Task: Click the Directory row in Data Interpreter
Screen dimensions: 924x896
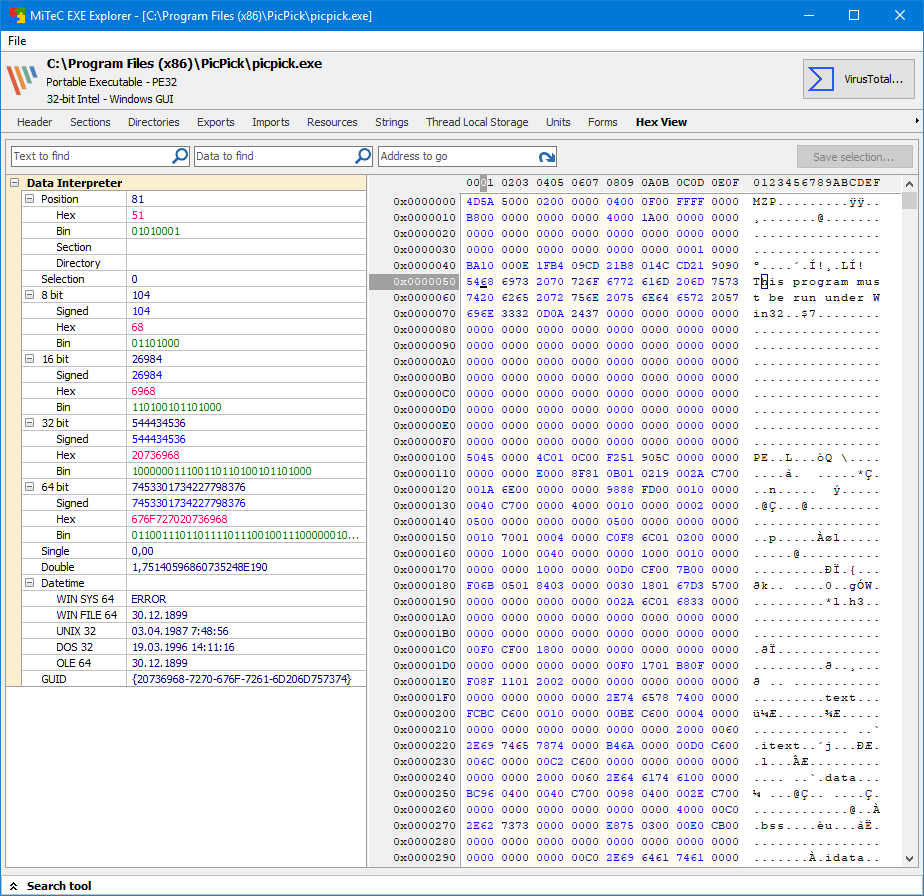Action: (x=194, y=263)
